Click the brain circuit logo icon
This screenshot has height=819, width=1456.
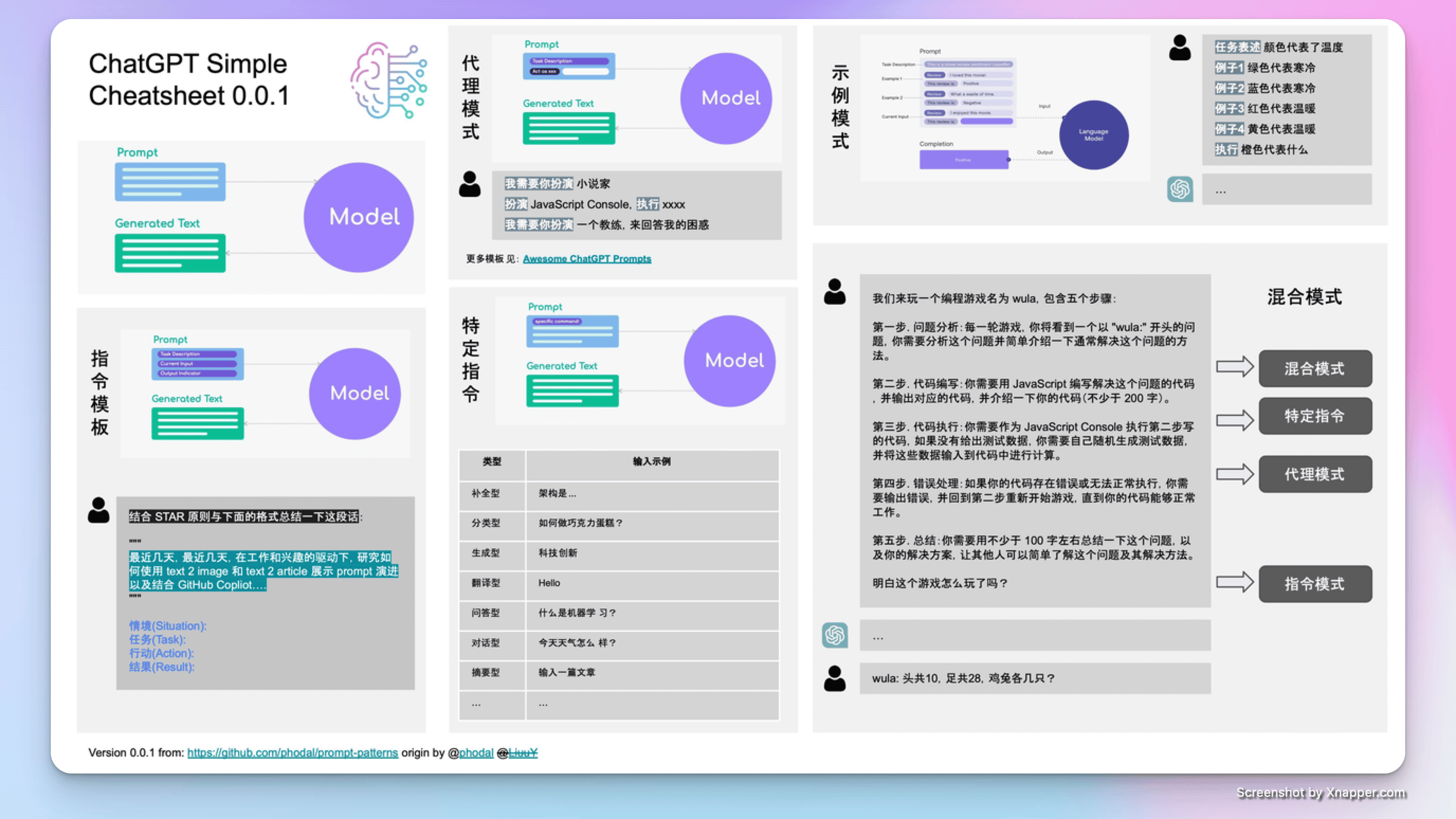point(389,80)
